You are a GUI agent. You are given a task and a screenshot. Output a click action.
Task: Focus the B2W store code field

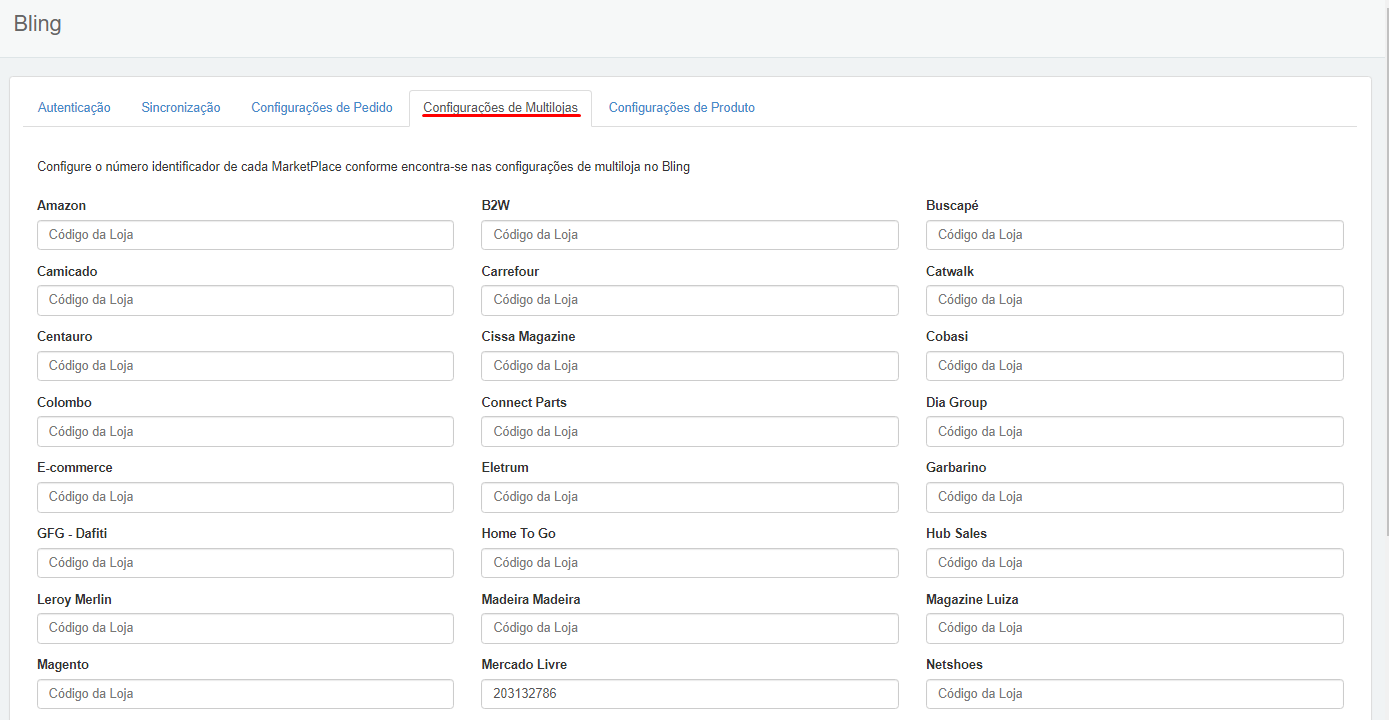[690, 235]
